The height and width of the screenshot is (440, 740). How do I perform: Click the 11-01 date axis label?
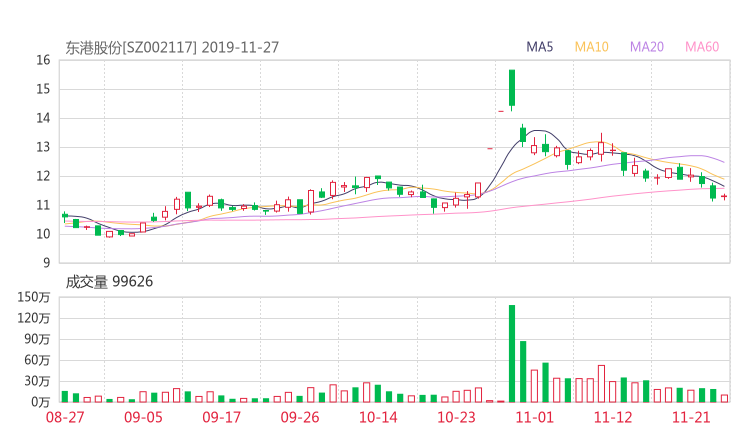click(x=534, y=417)
